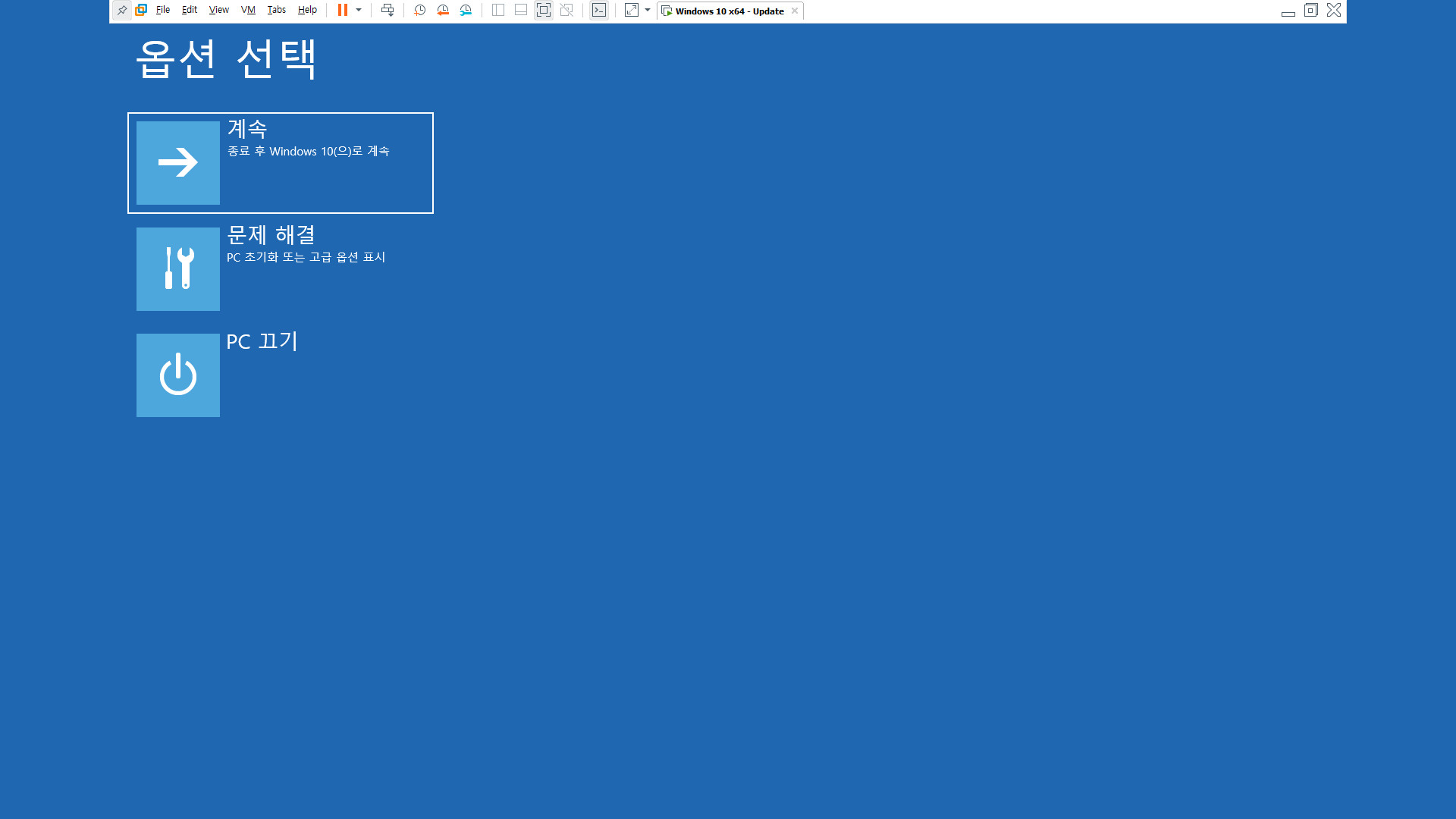Open the snapshot manager
This screenshot has width=1456, height=819.
coord(466,11)
